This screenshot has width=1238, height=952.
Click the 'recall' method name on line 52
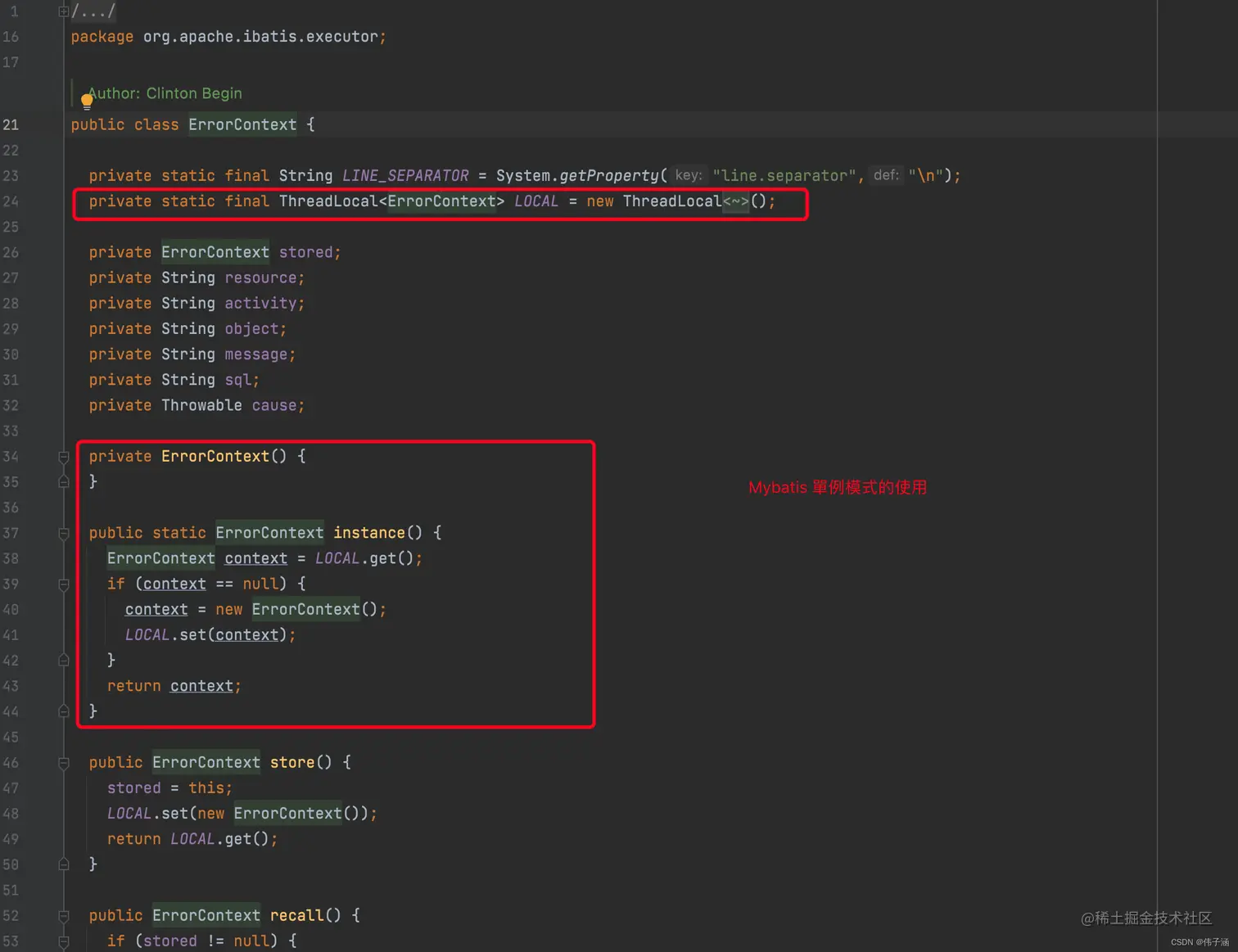(296, 915)
